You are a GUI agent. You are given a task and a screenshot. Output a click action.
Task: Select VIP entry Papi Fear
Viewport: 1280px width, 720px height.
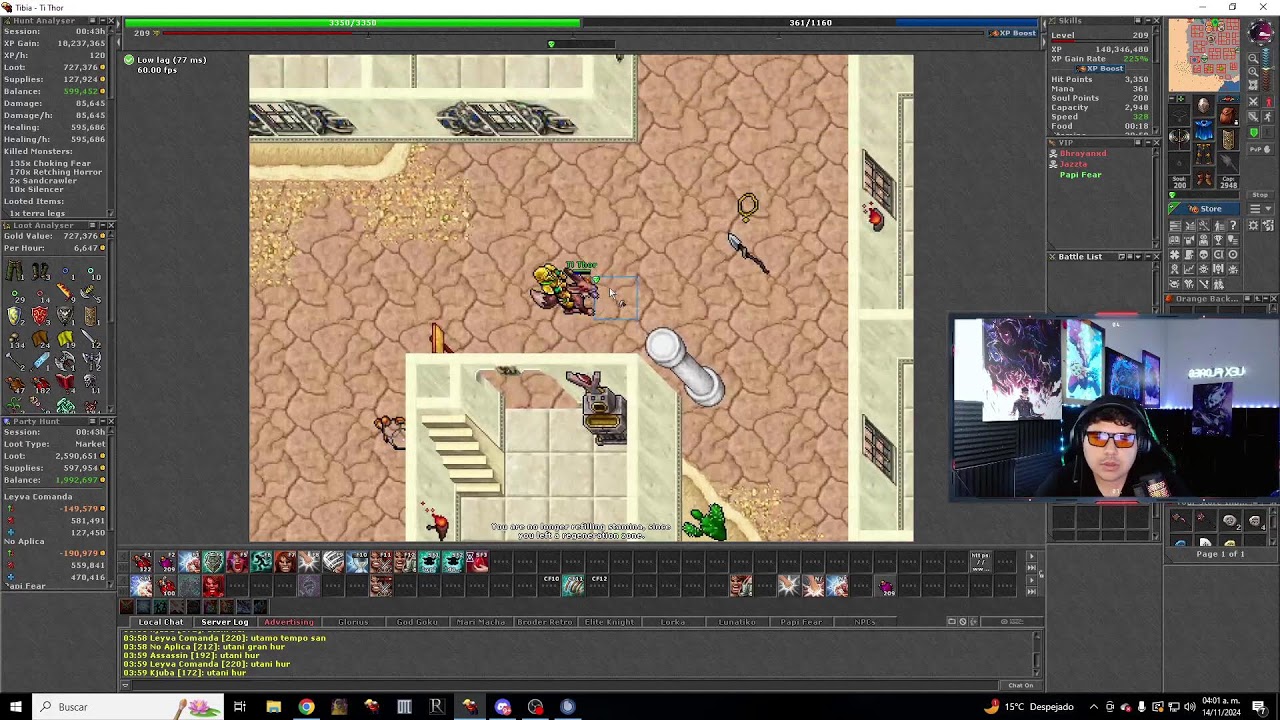1080,175
